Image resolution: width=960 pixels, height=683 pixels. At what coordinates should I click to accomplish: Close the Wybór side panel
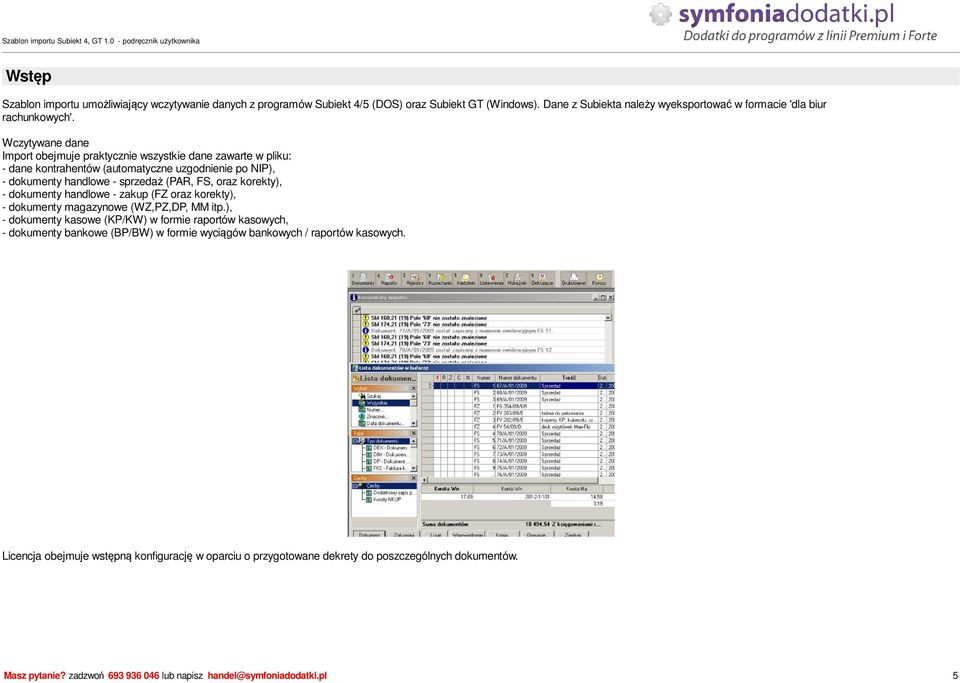pyautogui.click(x=414, y=388)
